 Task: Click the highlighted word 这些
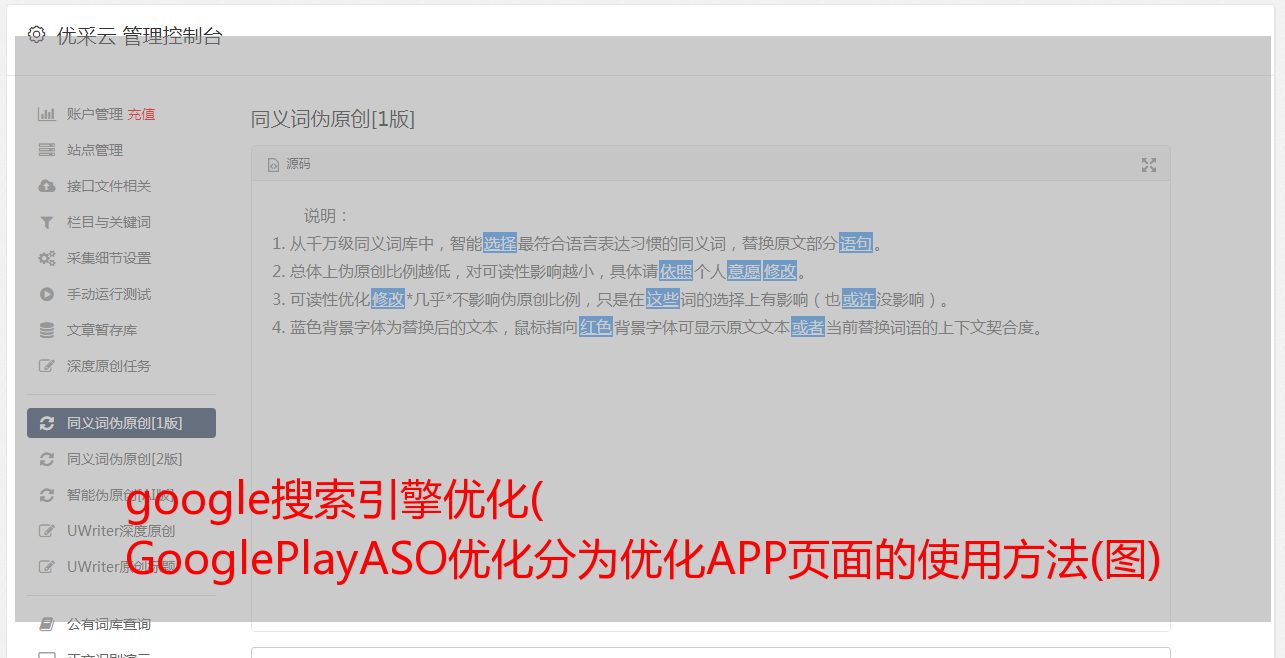[662, 299]
